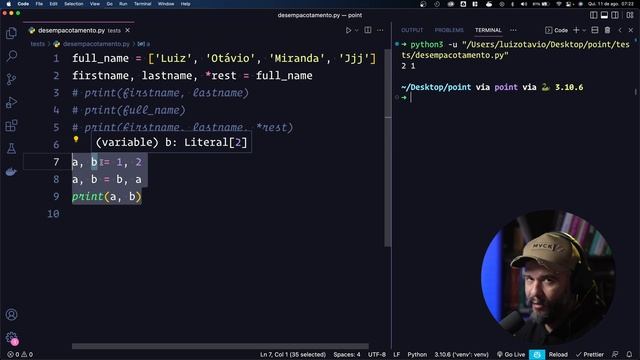
Task: Click Reload in the status bar
Action: [x=558, y=354]
